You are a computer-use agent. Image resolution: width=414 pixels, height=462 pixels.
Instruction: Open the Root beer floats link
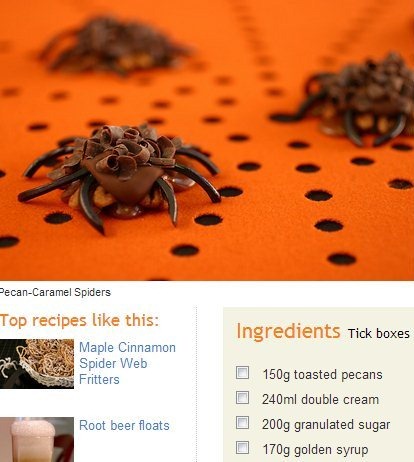click(124, 426)
